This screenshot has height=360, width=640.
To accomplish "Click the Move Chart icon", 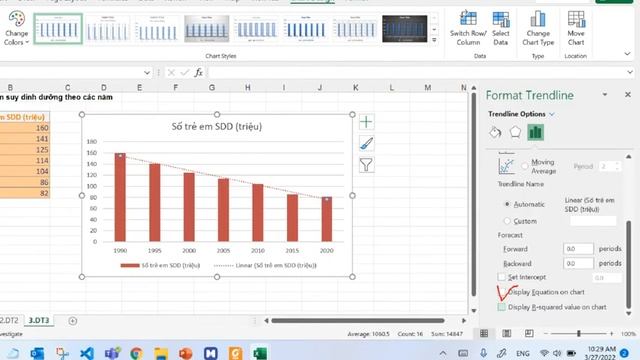I will point(576,19).
